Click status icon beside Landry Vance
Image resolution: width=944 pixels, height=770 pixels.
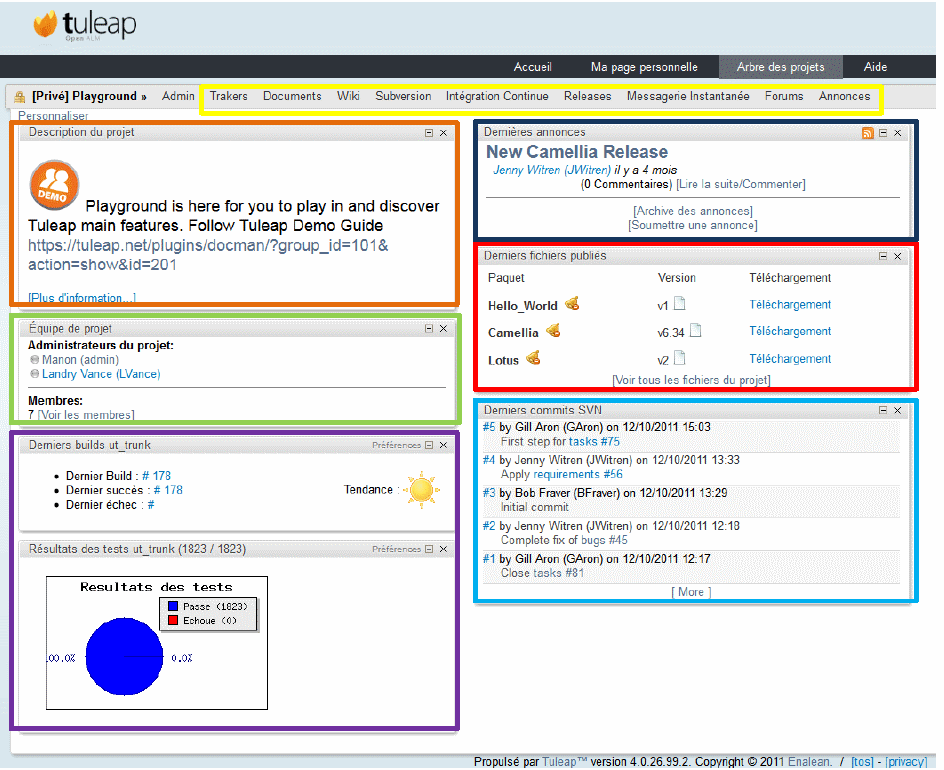(34, 374)
